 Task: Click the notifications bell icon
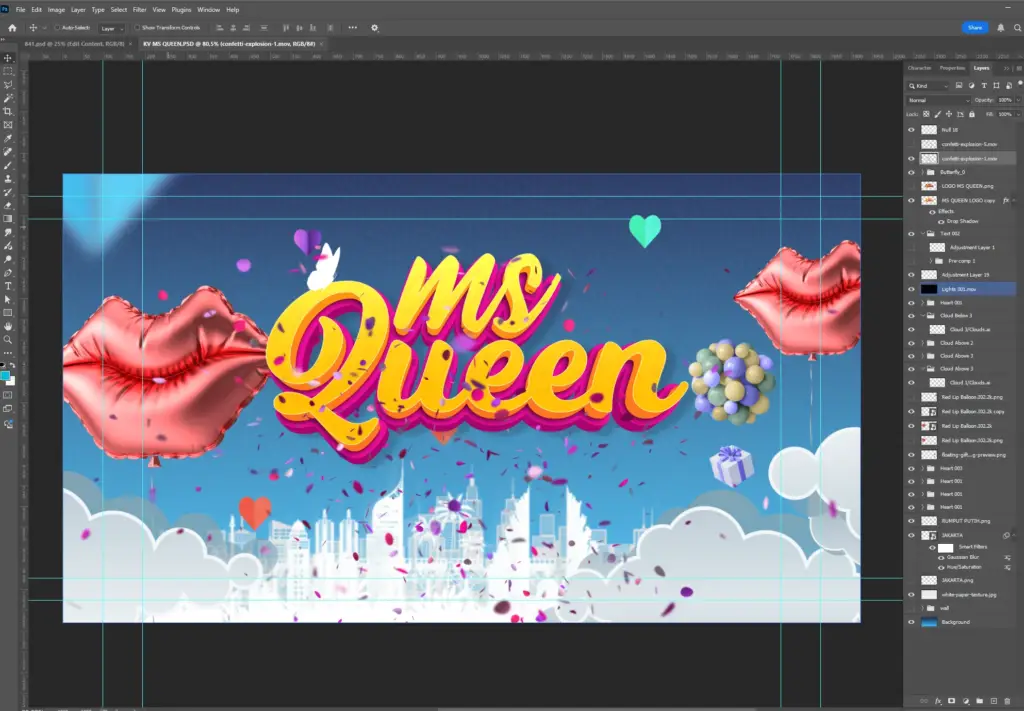pyautogui.click(x=1001, y=28)
